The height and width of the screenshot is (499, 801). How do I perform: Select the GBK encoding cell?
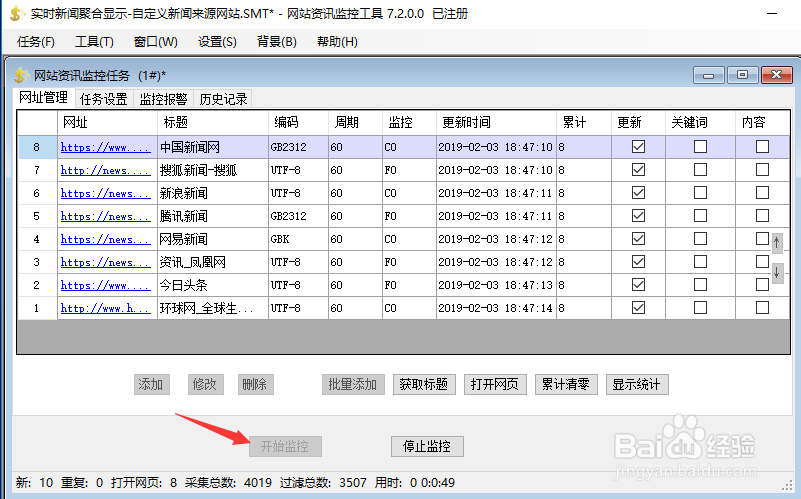298,239
